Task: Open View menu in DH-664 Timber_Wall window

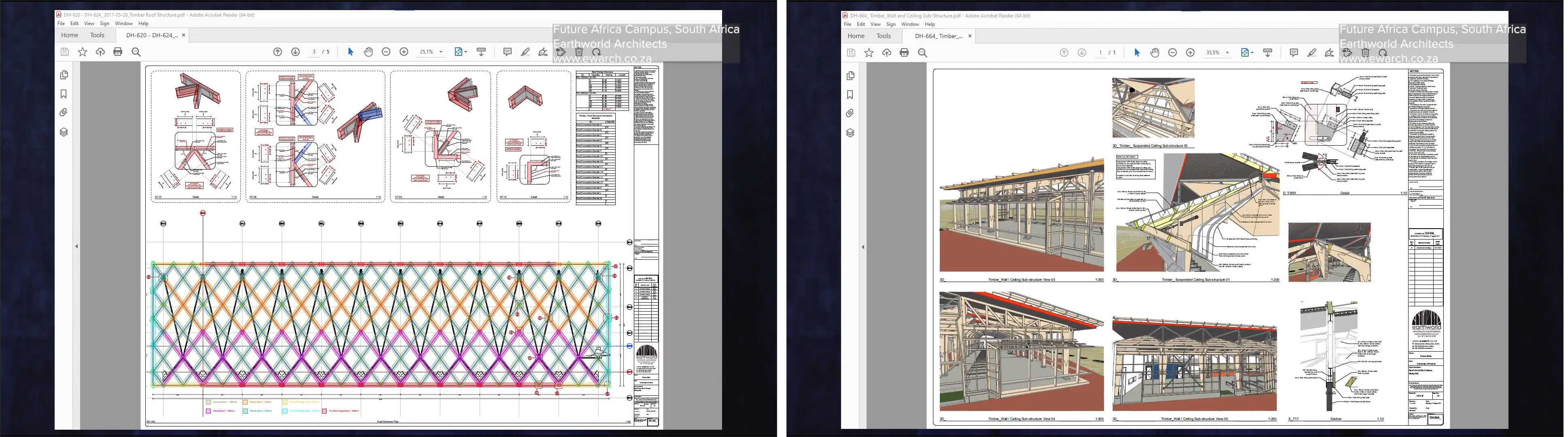Action: click(x=875, y=24)
